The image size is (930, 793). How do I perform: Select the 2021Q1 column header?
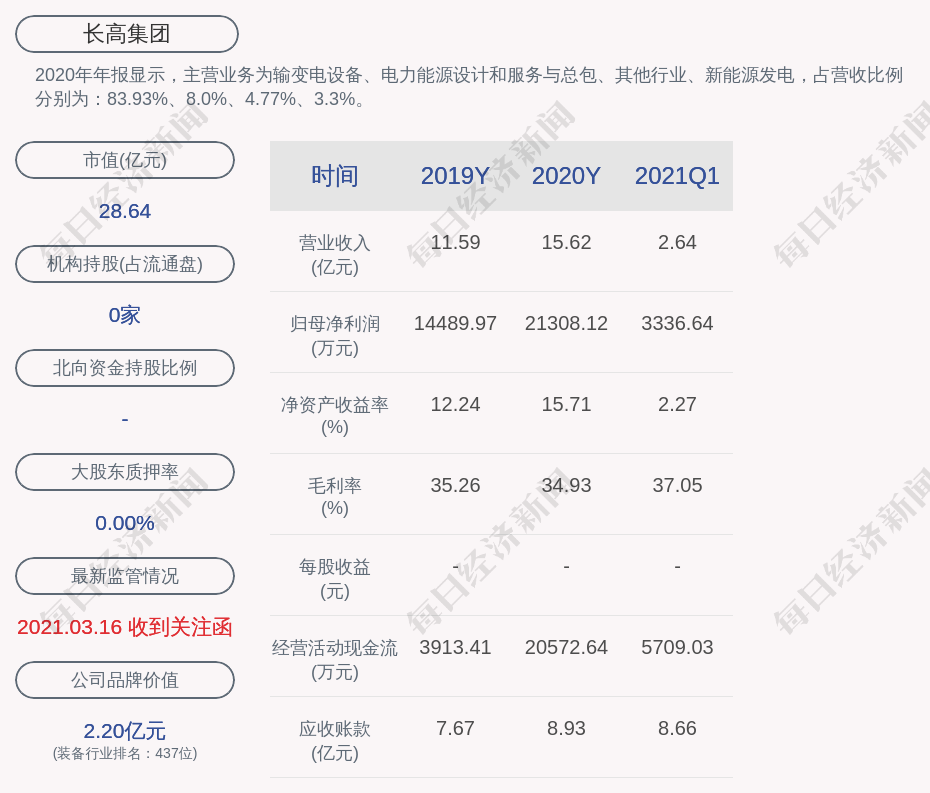[x=677, y=176]
